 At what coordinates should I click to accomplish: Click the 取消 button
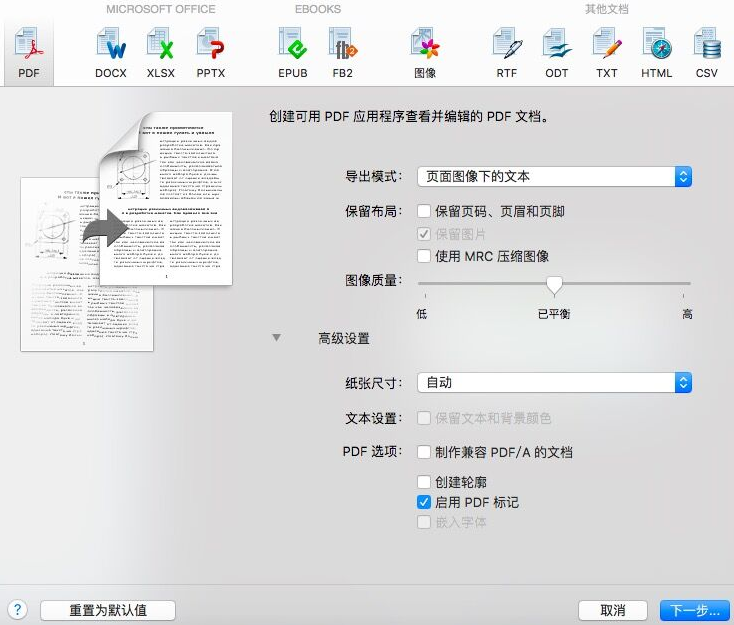[613, 610]
